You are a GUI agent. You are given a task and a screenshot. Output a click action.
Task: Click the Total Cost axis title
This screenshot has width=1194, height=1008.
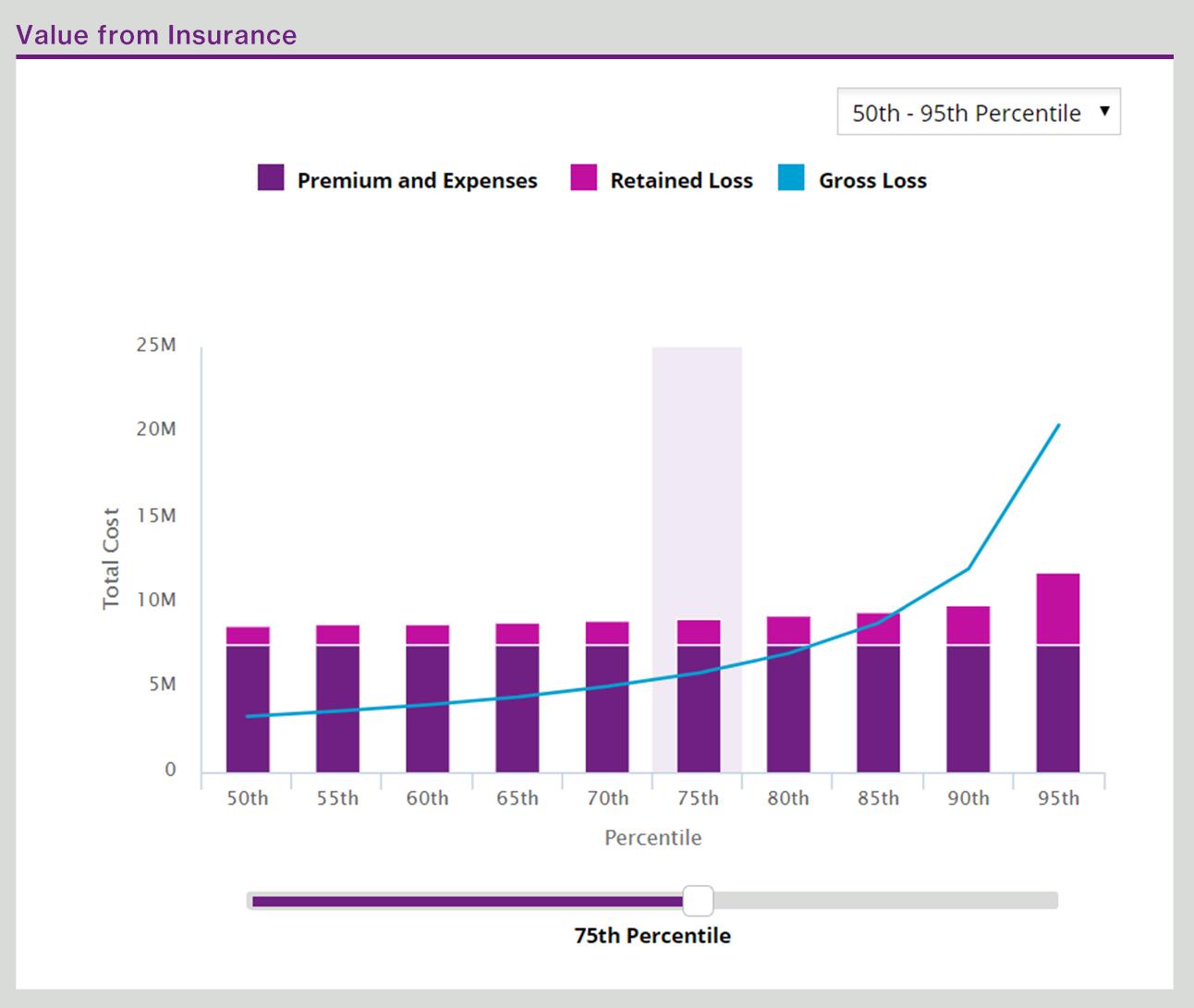111,558
